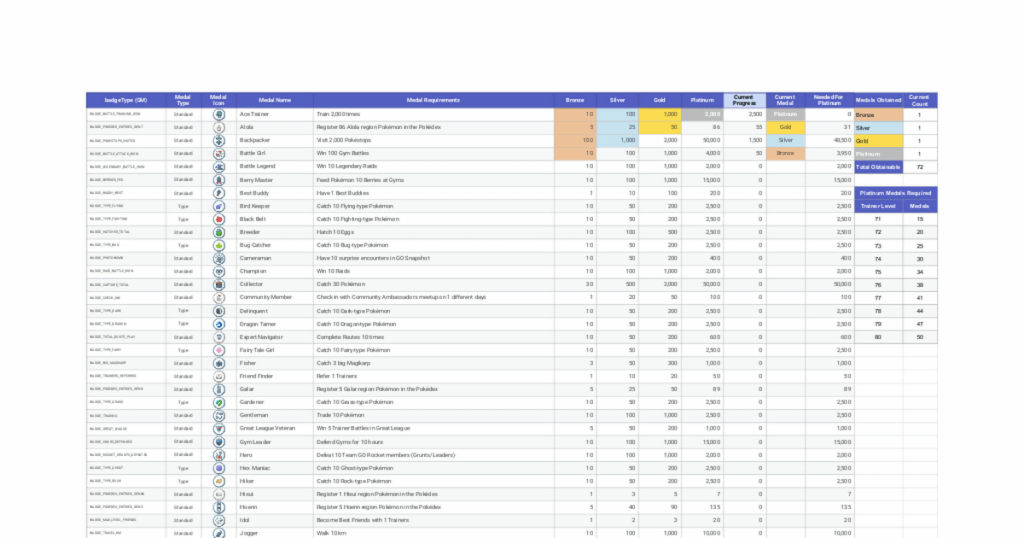Image resolution: width=1024 pixels, height=538 pixels.
Task: Click the Best Buddy medal icon
Action: [219, 193]
